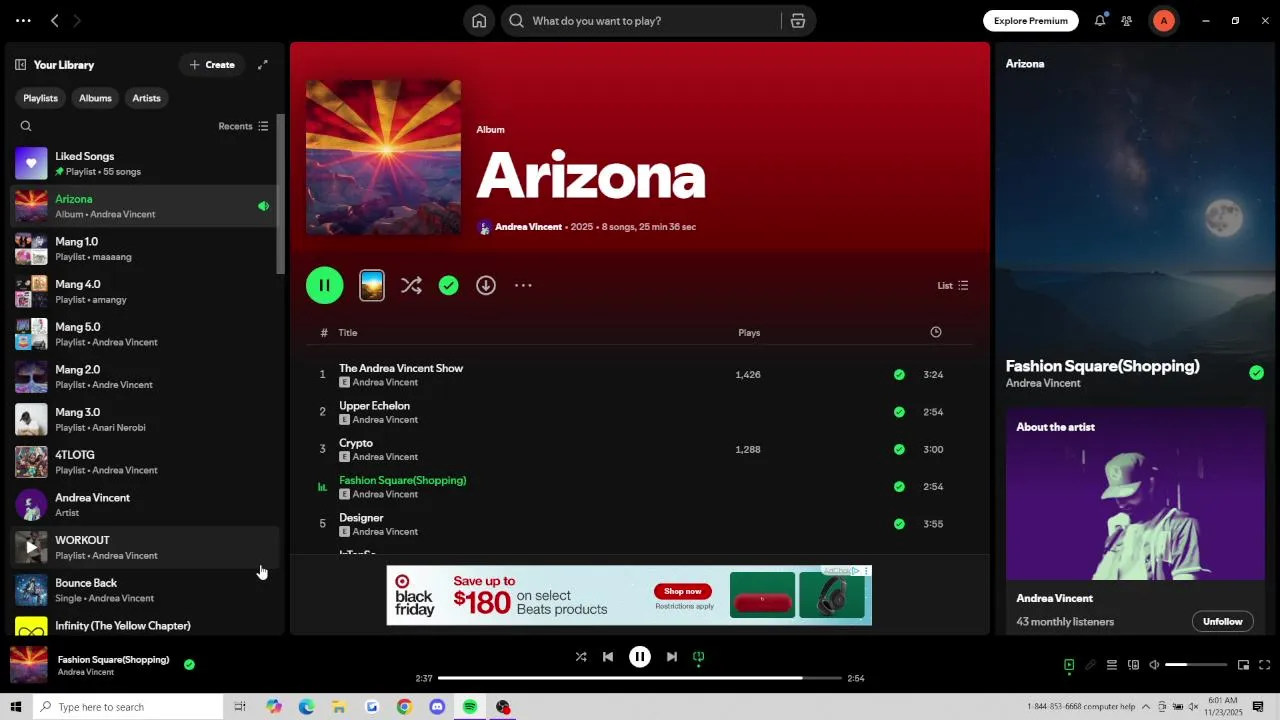
Task: Toggle liked checkmark for Crypto
Action: pos(899,449)
